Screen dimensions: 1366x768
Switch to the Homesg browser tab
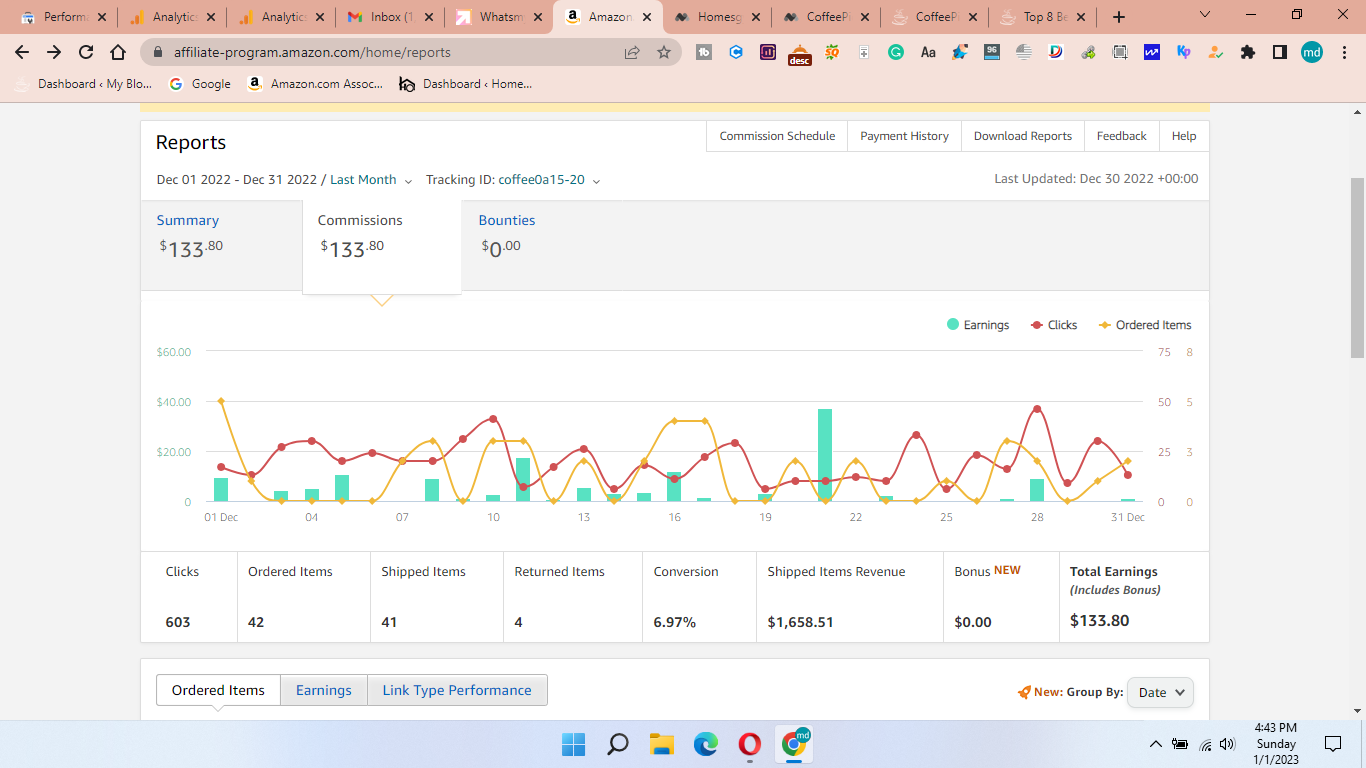coord(717,17)
